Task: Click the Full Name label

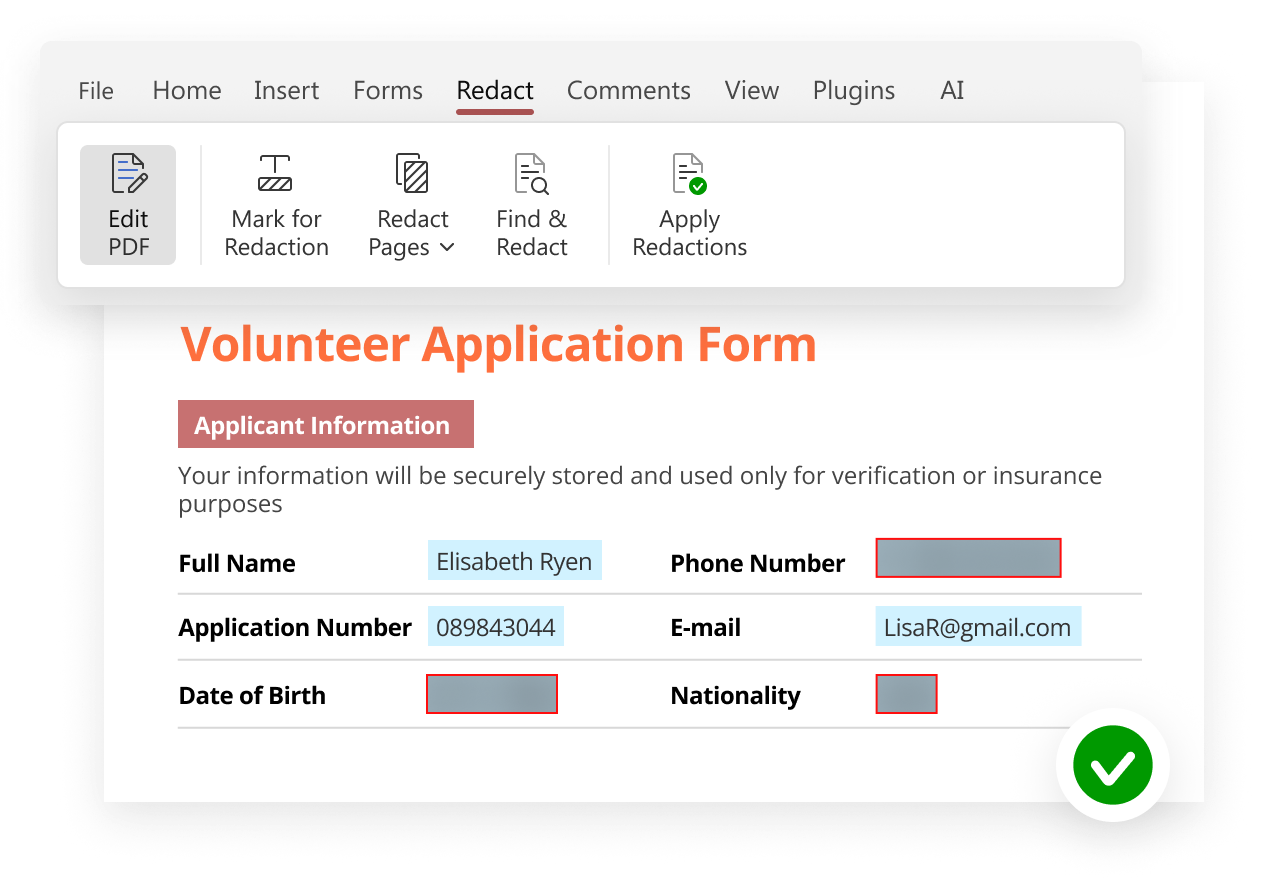Action: (237, 563)
